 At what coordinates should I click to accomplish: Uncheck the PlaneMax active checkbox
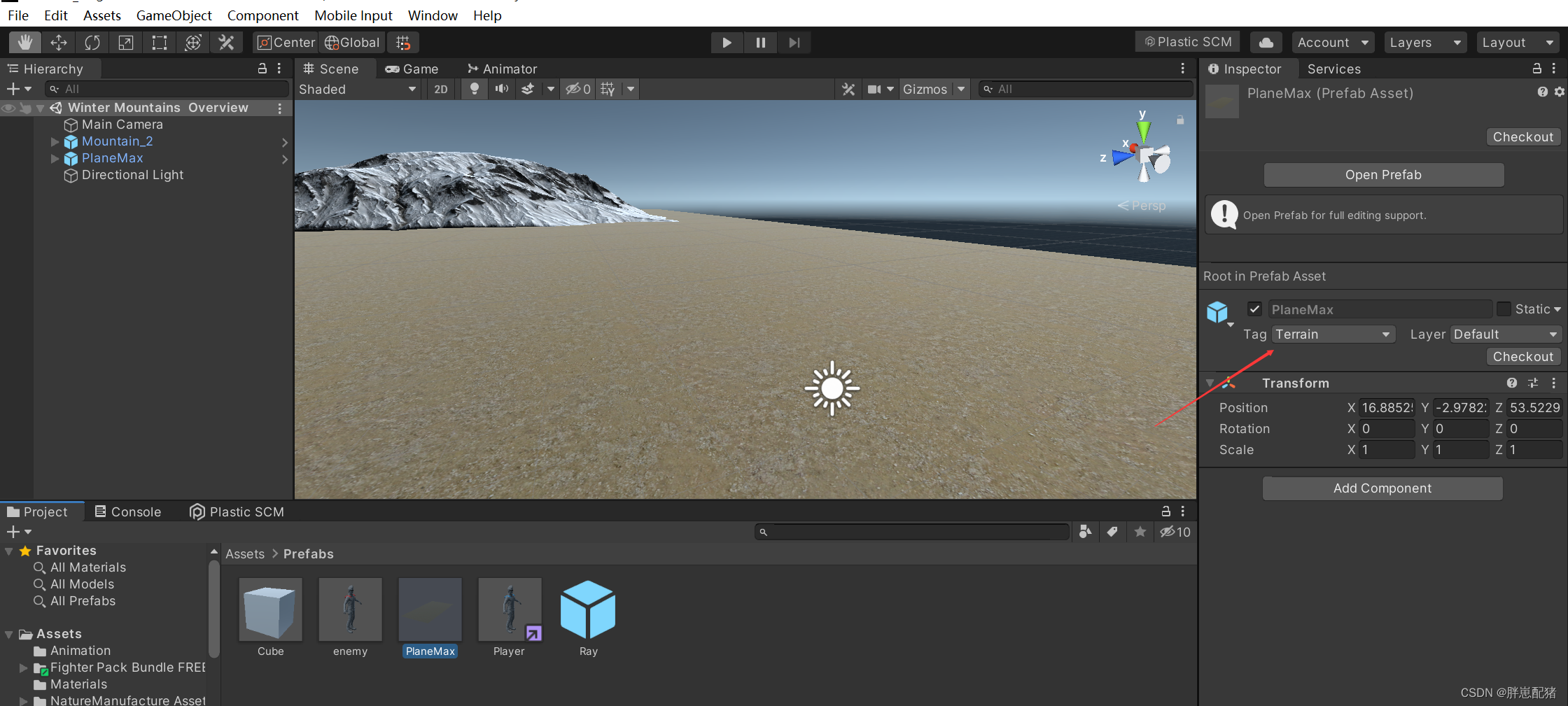pyautogui.click(x=1254, y=309)
